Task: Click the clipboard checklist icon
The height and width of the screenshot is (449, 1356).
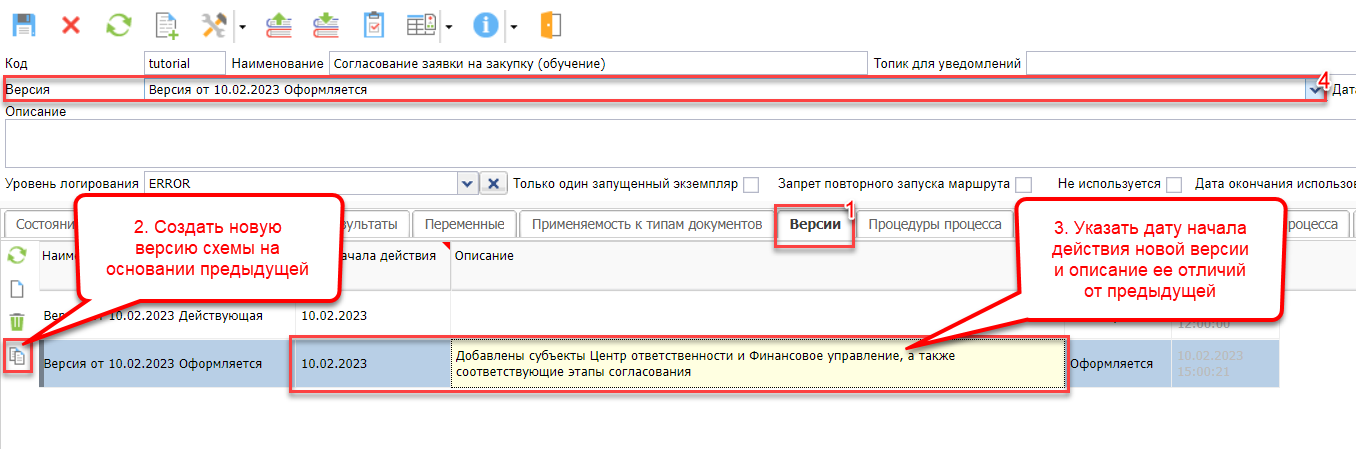Action: pyautogui.click(x=374, y=24)
